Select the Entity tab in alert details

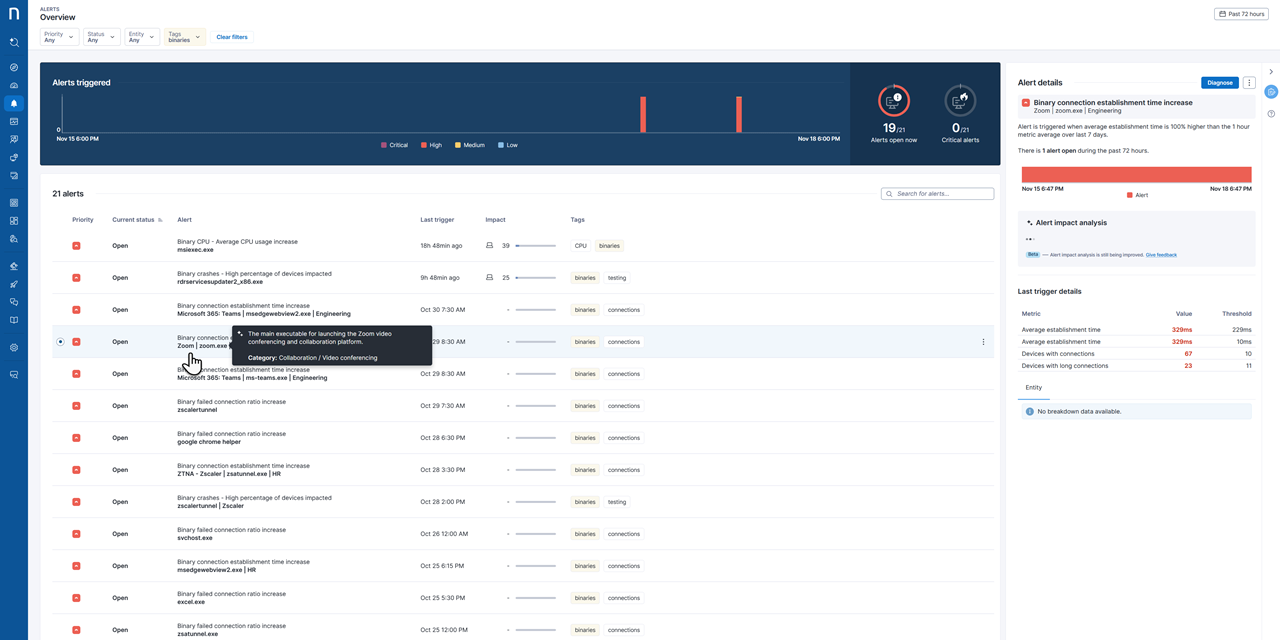click(x=1033, y=388)
